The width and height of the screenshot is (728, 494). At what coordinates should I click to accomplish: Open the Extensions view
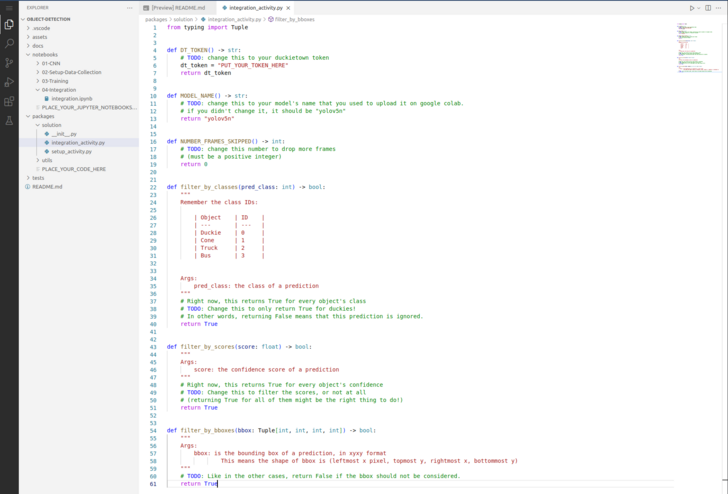pos(9,101)
